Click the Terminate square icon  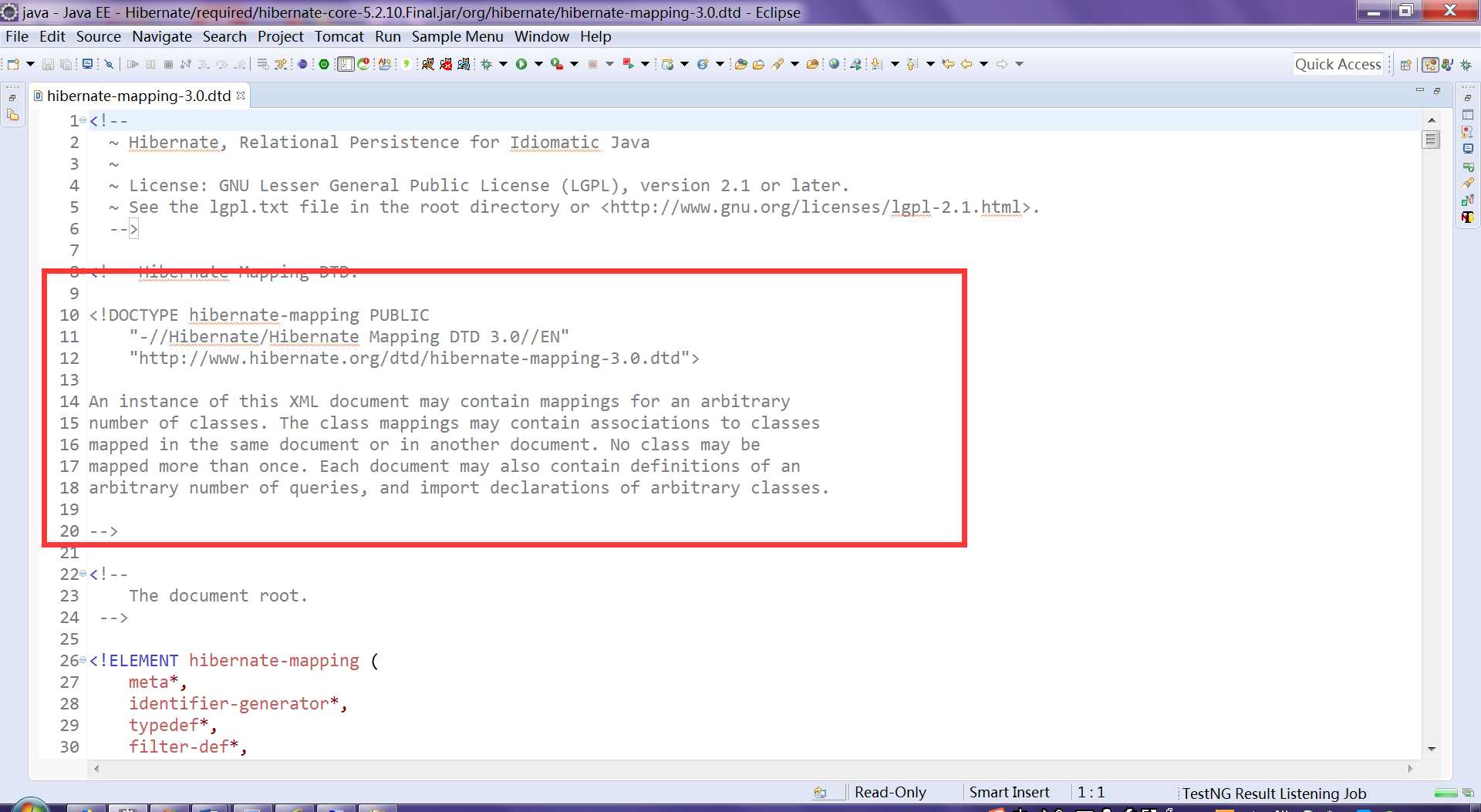coord(168,64)
